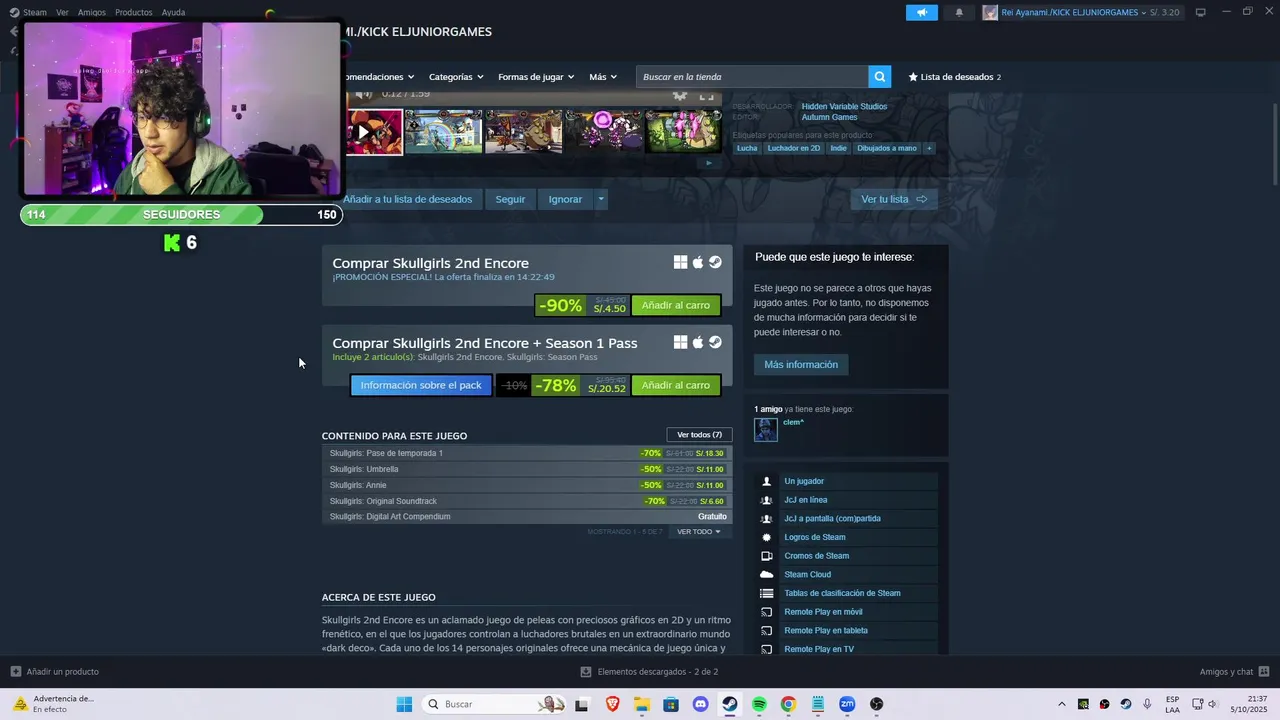Open the Amigos menu

click(x=92, y=12)
